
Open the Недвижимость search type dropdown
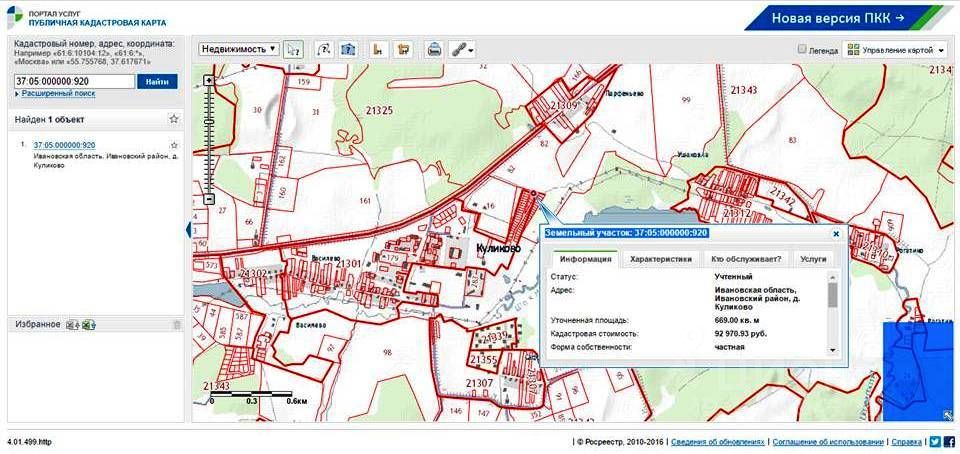239,49
